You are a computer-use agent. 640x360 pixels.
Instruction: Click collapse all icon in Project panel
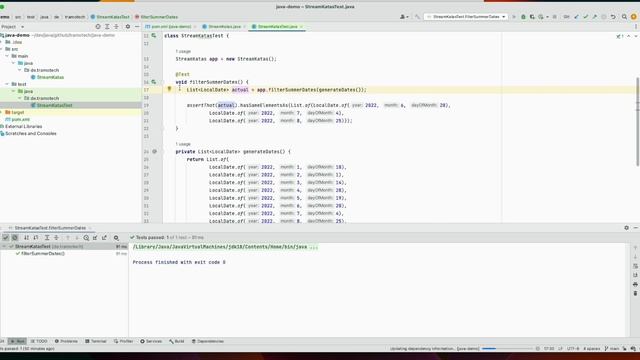(x=116, y=27)
